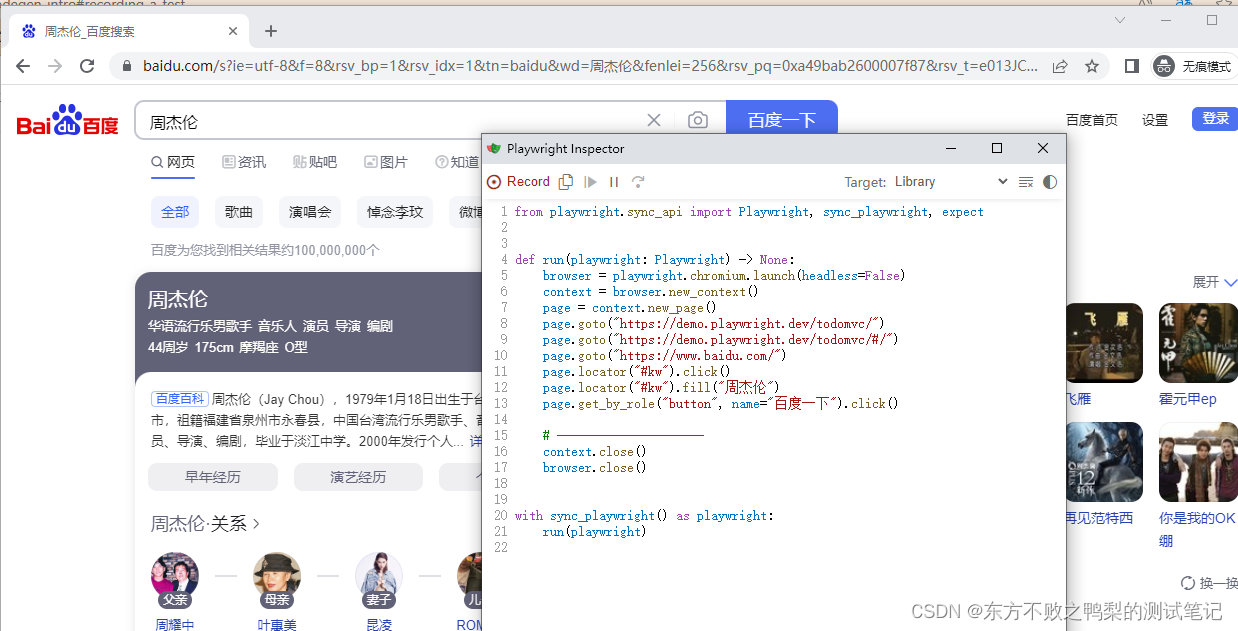This screenshot has width=1238, height=631.
Task: Open the 你是我的OK绷 poster thumbnail
Action: (x=1198, y=462)
